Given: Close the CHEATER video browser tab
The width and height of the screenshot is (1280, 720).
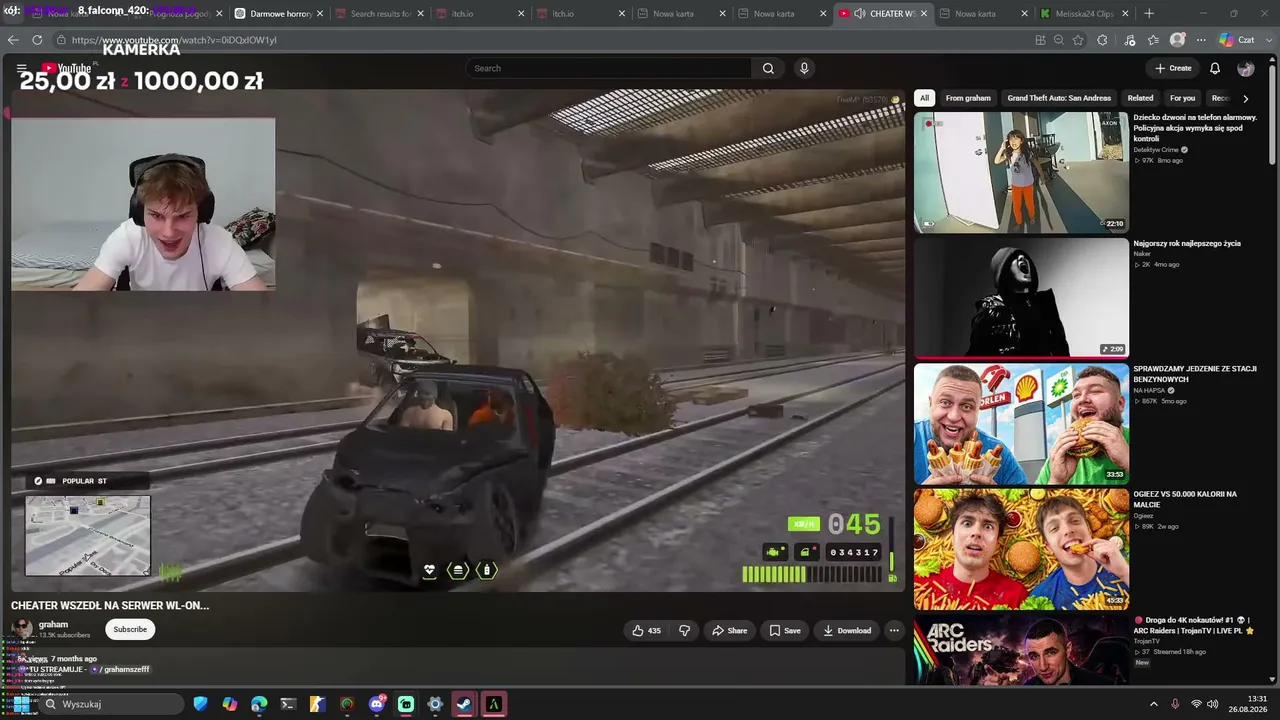Looking at the screenshot, I should pos(924,14).
